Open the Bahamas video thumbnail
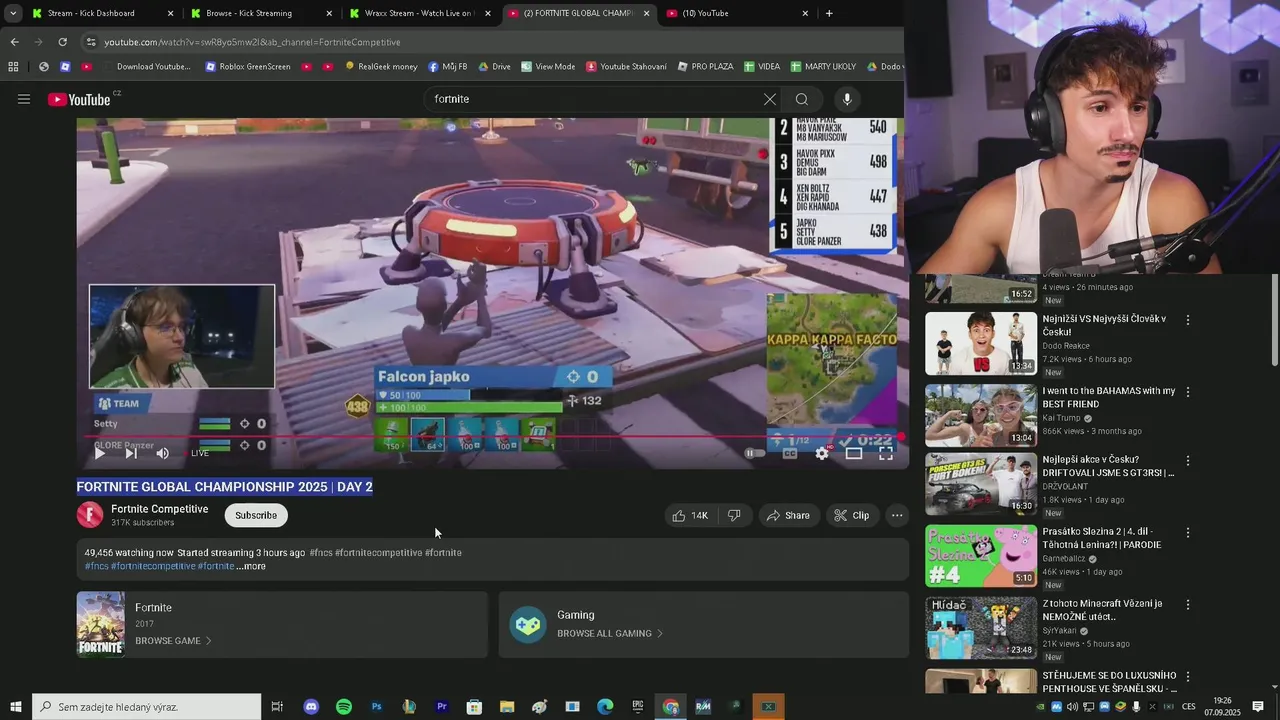This screenshot has width=1280, height=720. [x=981, y=415]
